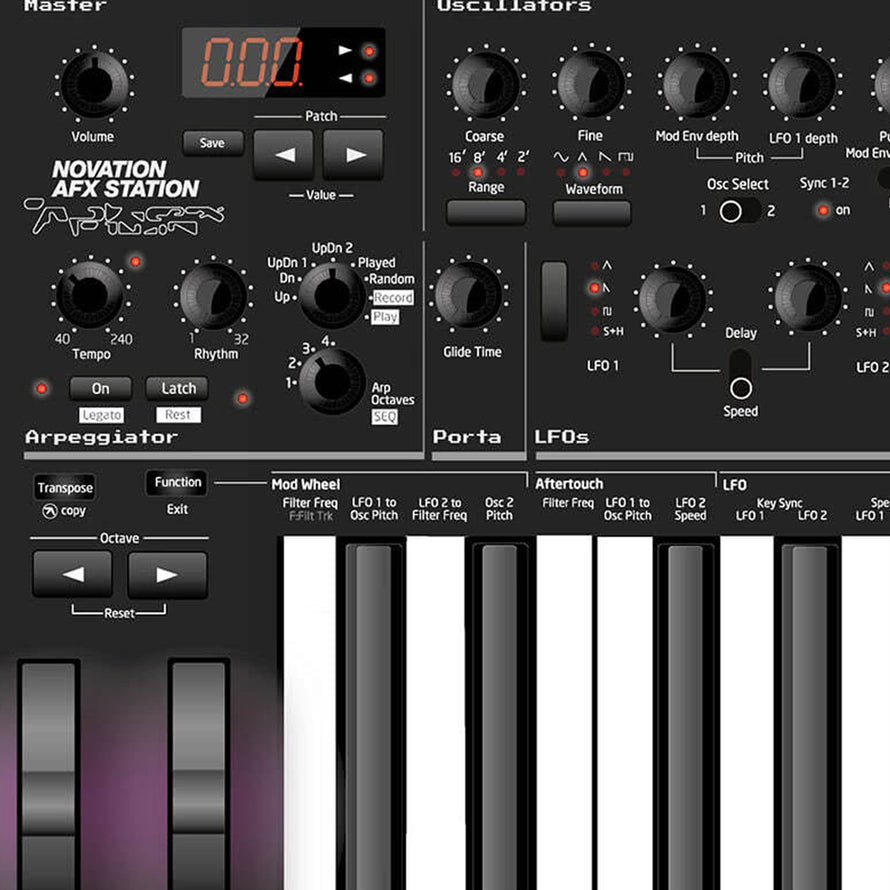Click the LFO 1 S+H waveform LED
The image size is (890, 890).
595,331
